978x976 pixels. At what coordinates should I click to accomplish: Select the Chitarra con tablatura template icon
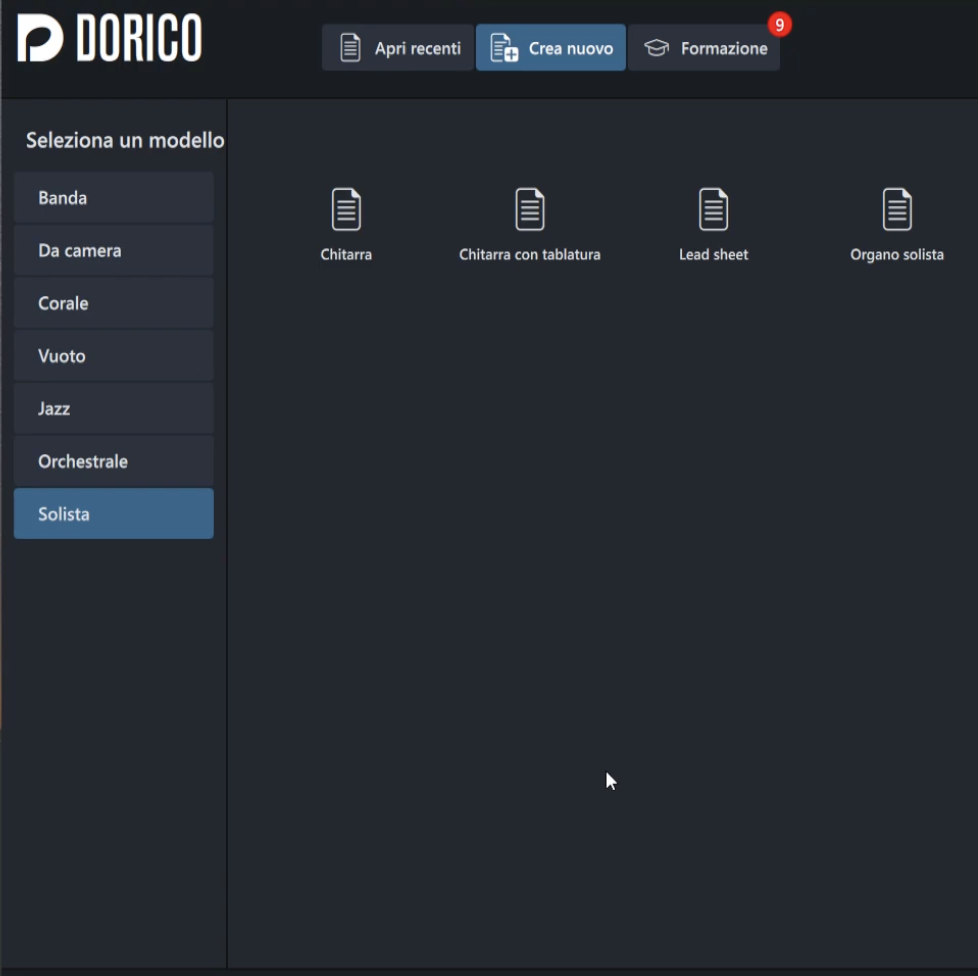pos(529,210)
